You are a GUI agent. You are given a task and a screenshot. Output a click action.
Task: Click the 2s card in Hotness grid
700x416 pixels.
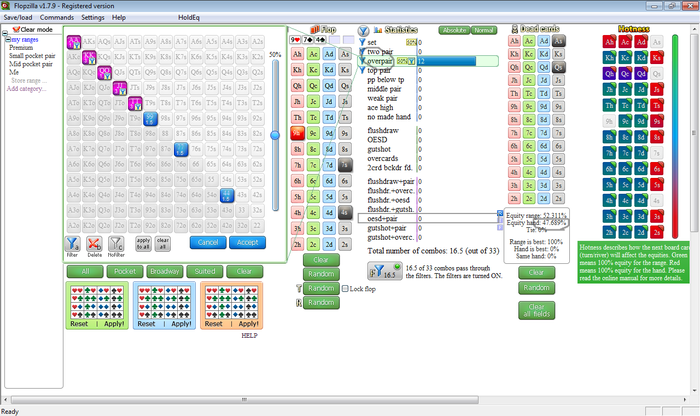tap(656, 232)
